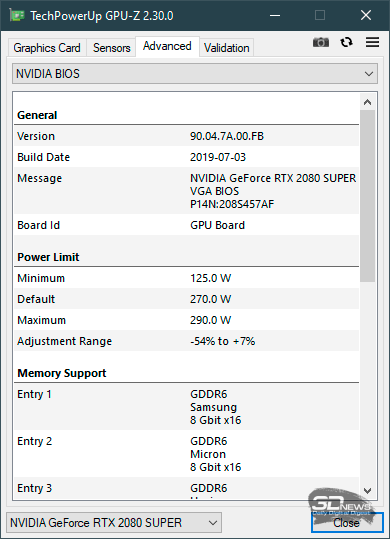390x539 pixels.
Task: Click the Message row label
Action: (40, 178)
